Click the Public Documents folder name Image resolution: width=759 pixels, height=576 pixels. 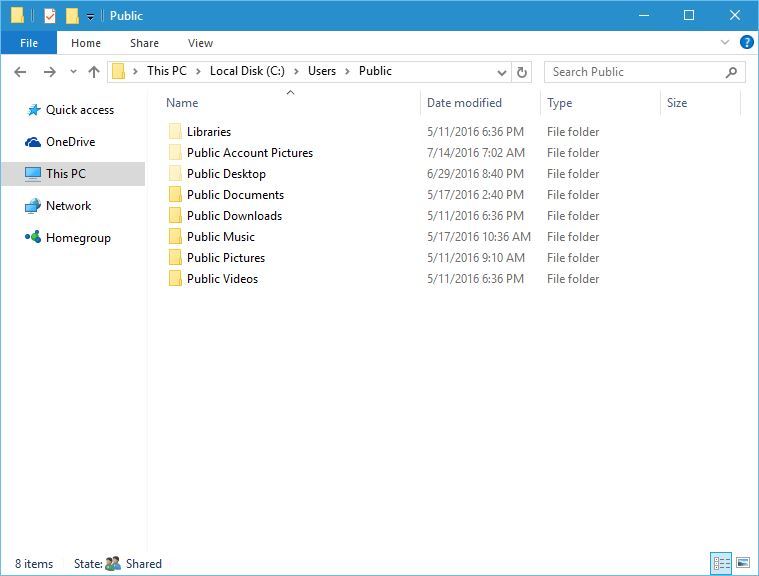[235, 195]
